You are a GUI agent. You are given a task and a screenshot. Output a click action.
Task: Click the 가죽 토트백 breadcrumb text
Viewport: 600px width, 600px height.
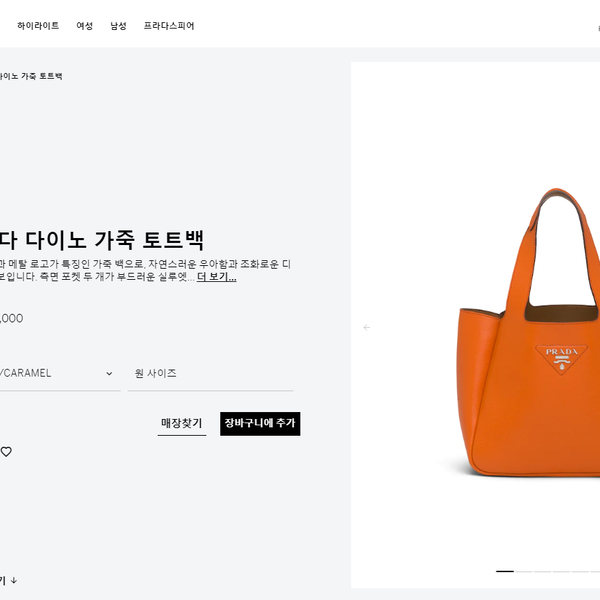(x=41, y=76)
